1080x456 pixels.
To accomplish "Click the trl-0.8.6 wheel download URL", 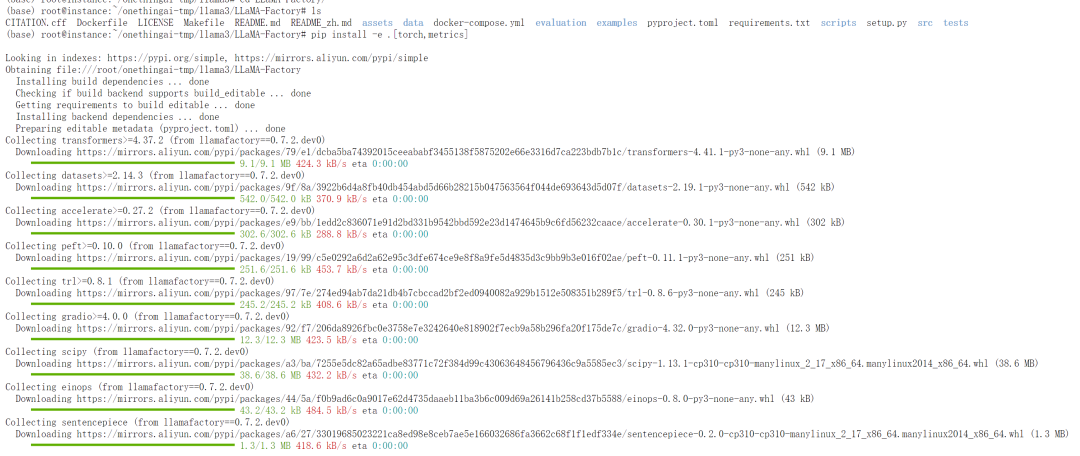I will click(x=419, y=292).
